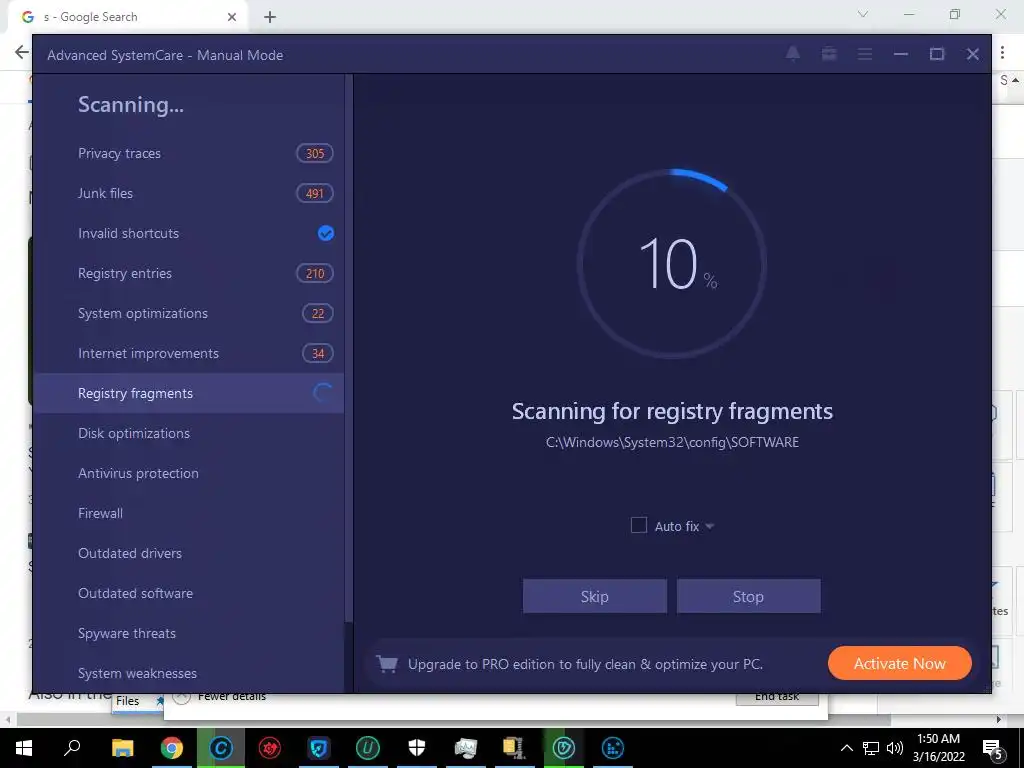Click the Skip button
Viewport: 1024px width, 768px height.
coord(594,596)
